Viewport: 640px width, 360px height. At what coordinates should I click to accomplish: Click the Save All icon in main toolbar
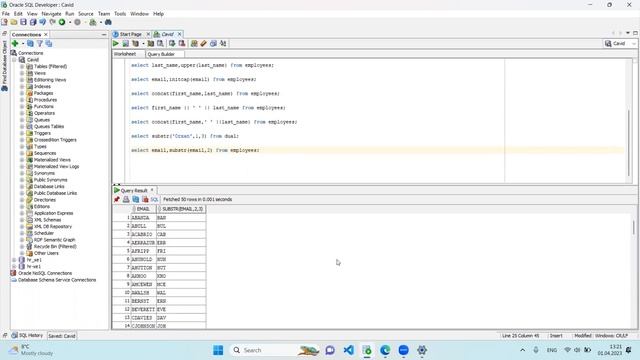33,22
